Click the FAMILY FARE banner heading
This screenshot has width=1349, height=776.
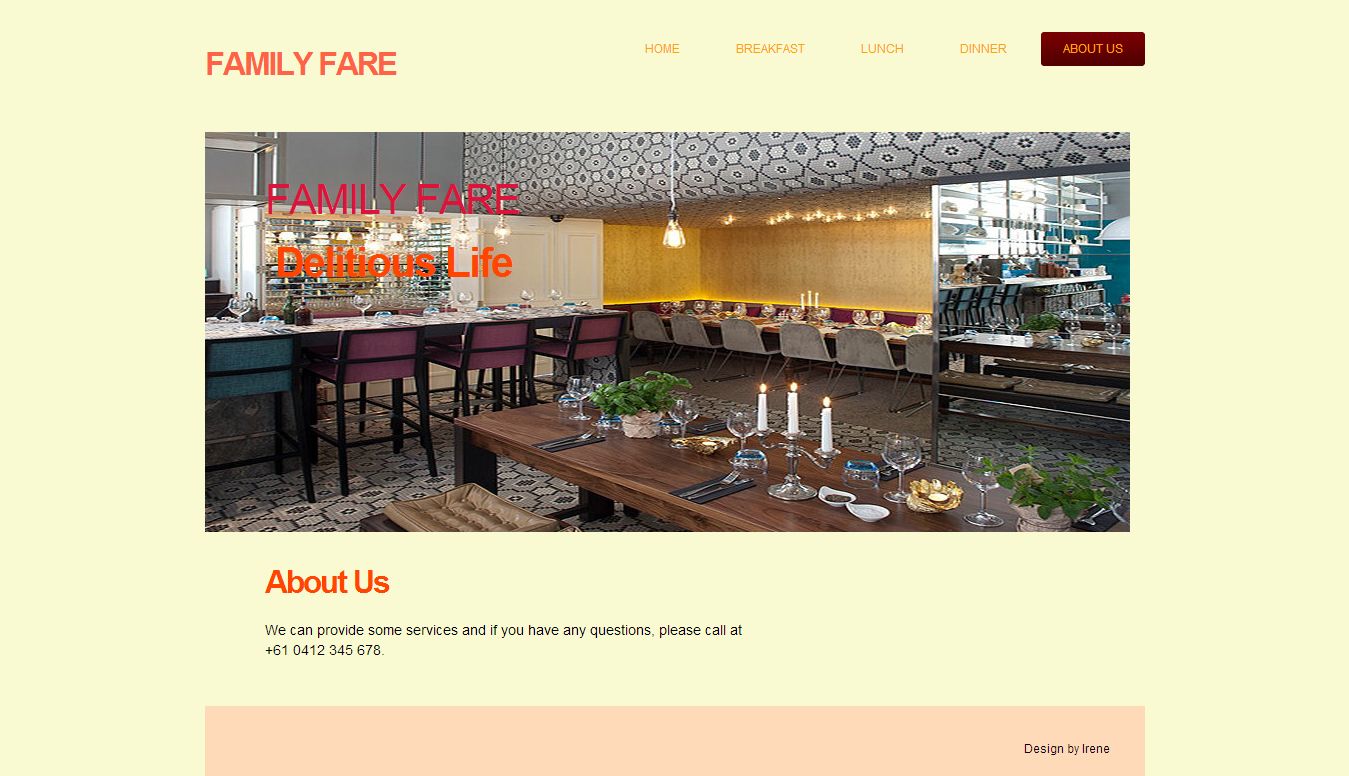tap(392, 200)
